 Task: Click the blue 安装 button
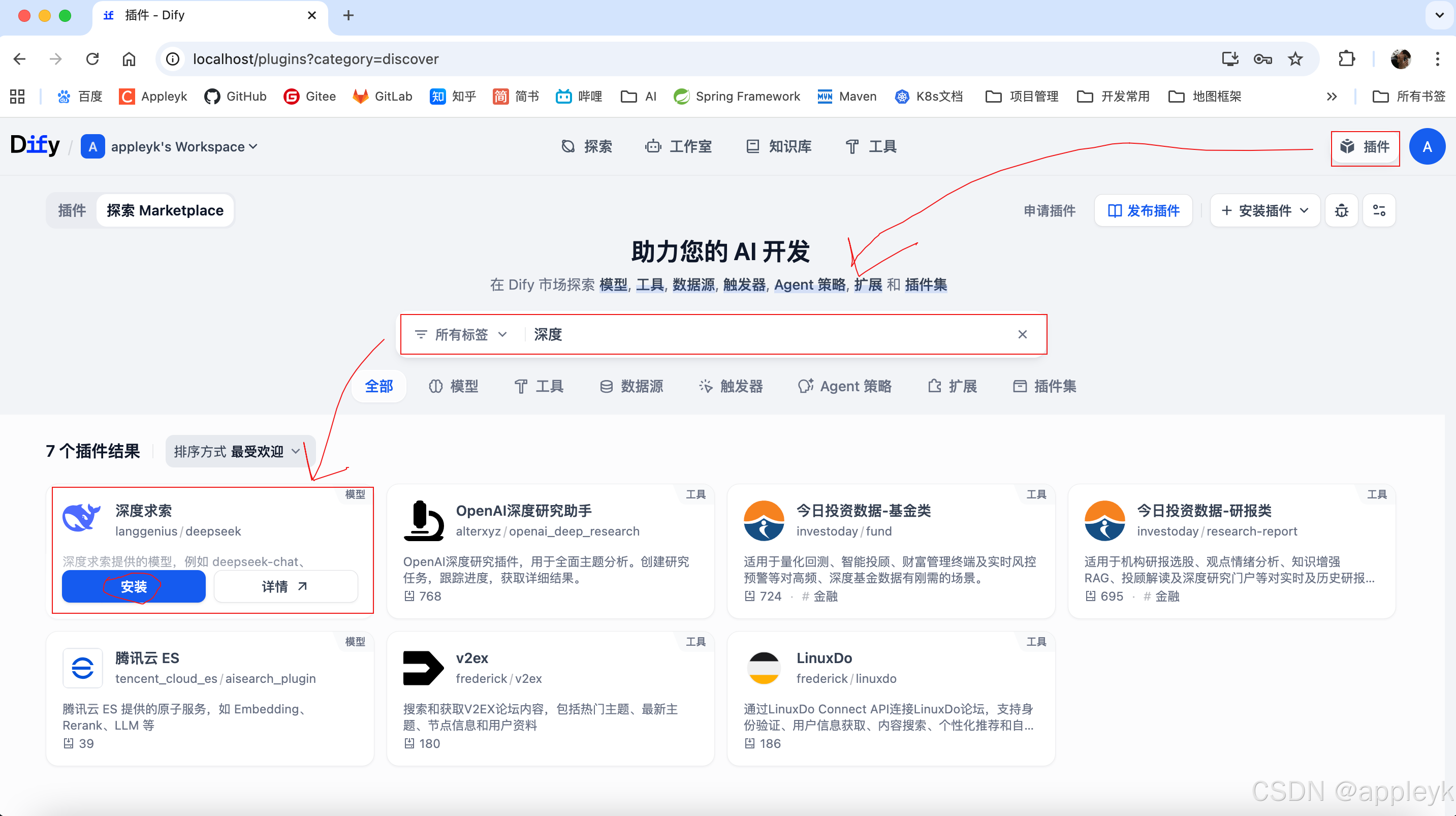click(134, 586)
